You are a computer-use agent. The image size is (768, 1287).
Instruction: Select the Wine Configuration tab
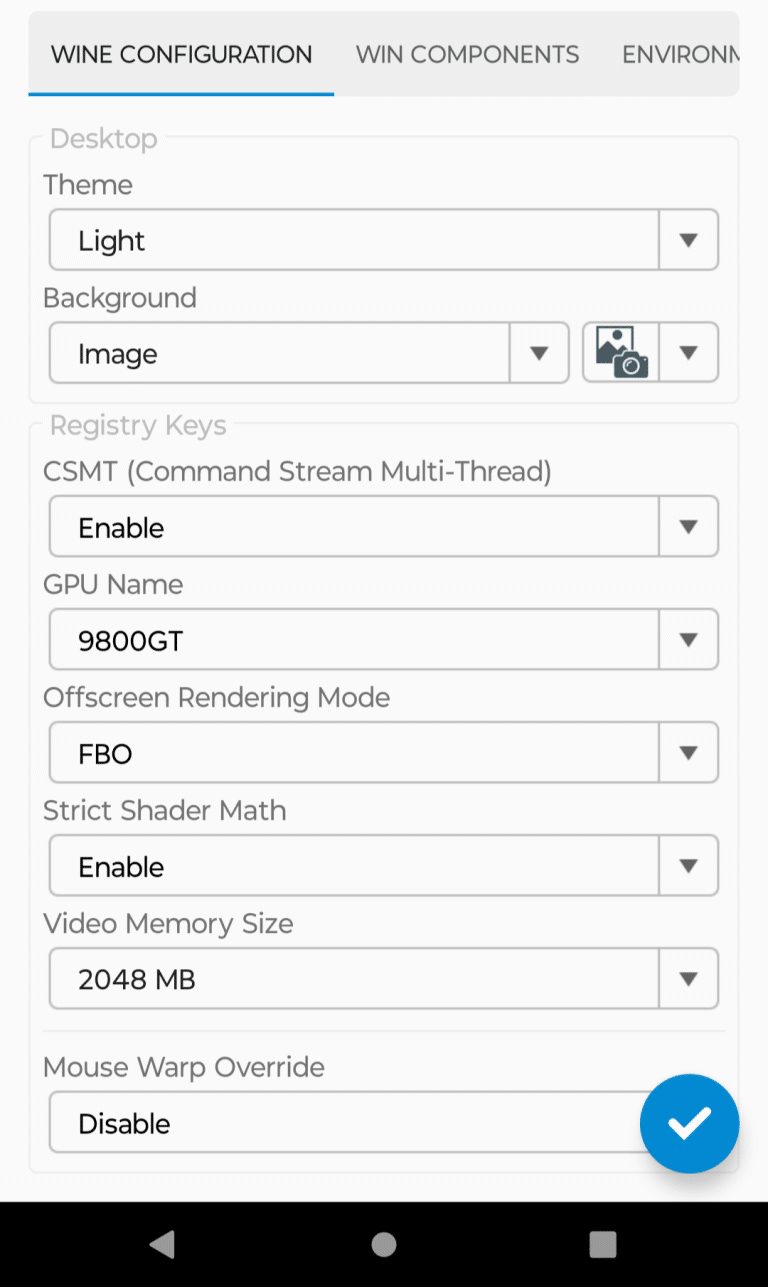point(181,54)
